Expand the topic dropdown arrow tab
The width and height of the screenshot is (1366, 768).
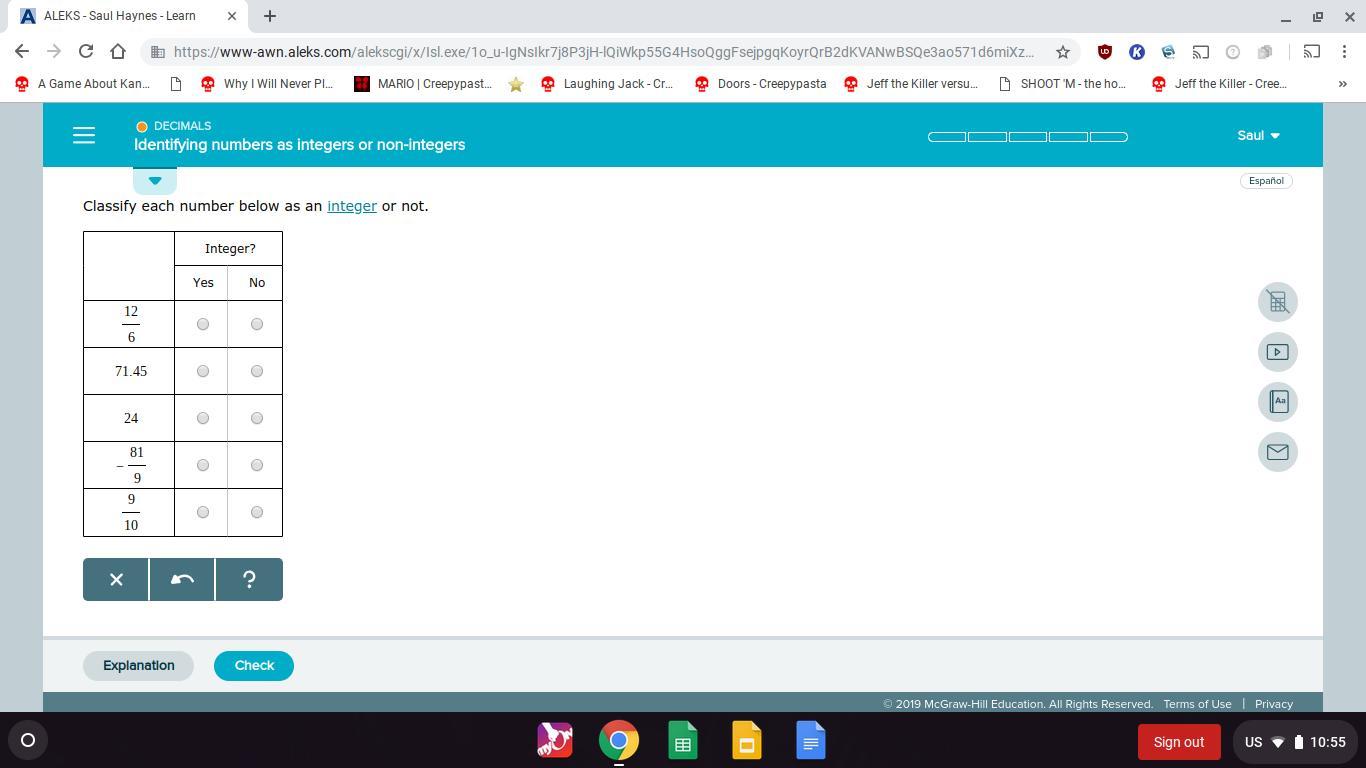pyautogui.click(x=155, y=181)
